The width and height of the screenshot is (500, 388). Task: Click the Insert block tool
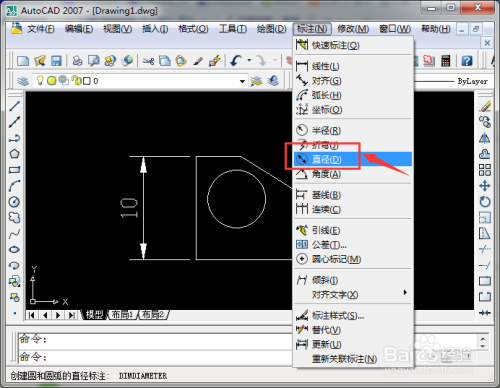coord(14,282)
